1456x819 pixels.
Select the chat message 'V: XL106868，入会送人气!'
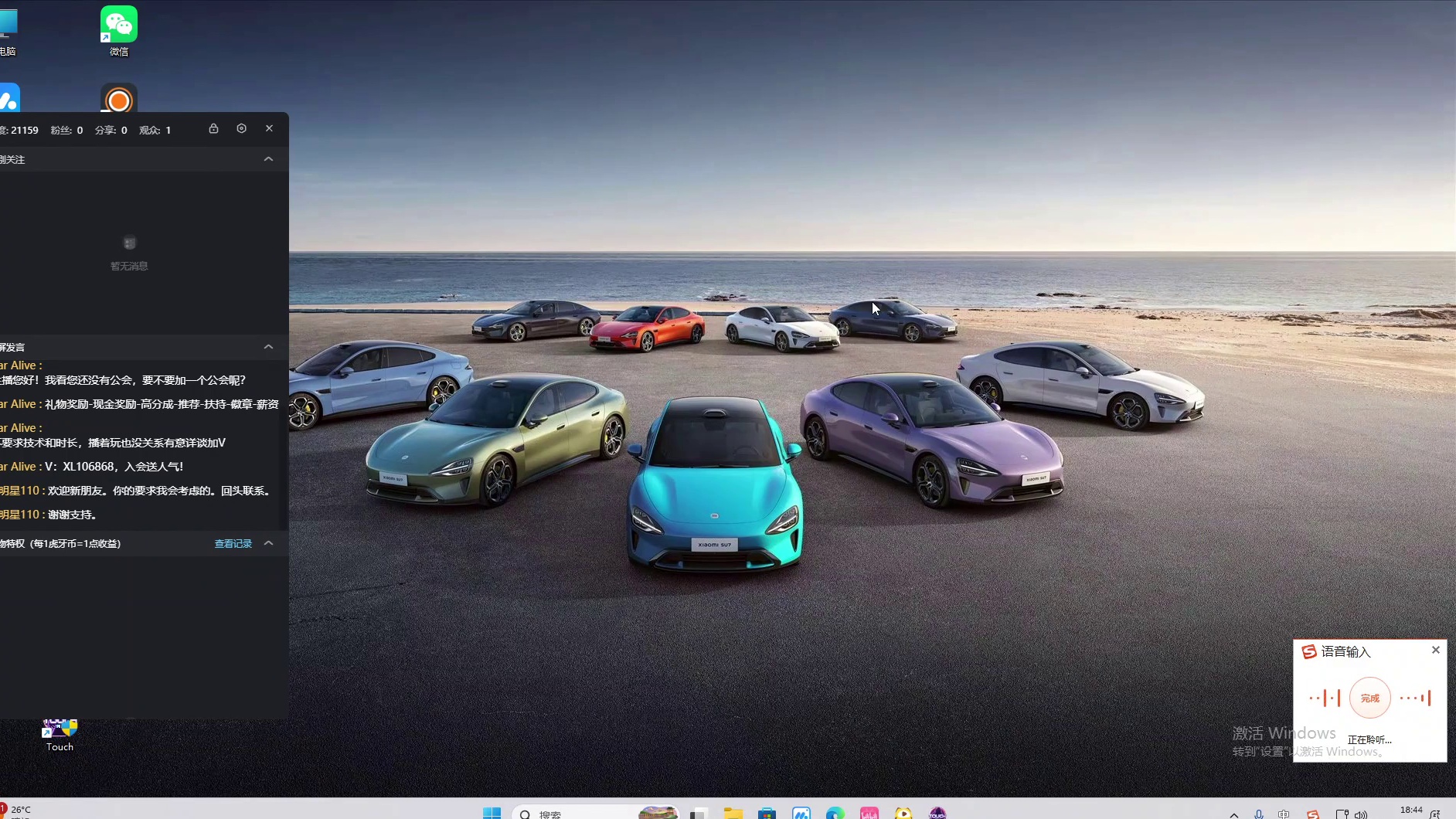pyautogui.click(x=114, y=467)
